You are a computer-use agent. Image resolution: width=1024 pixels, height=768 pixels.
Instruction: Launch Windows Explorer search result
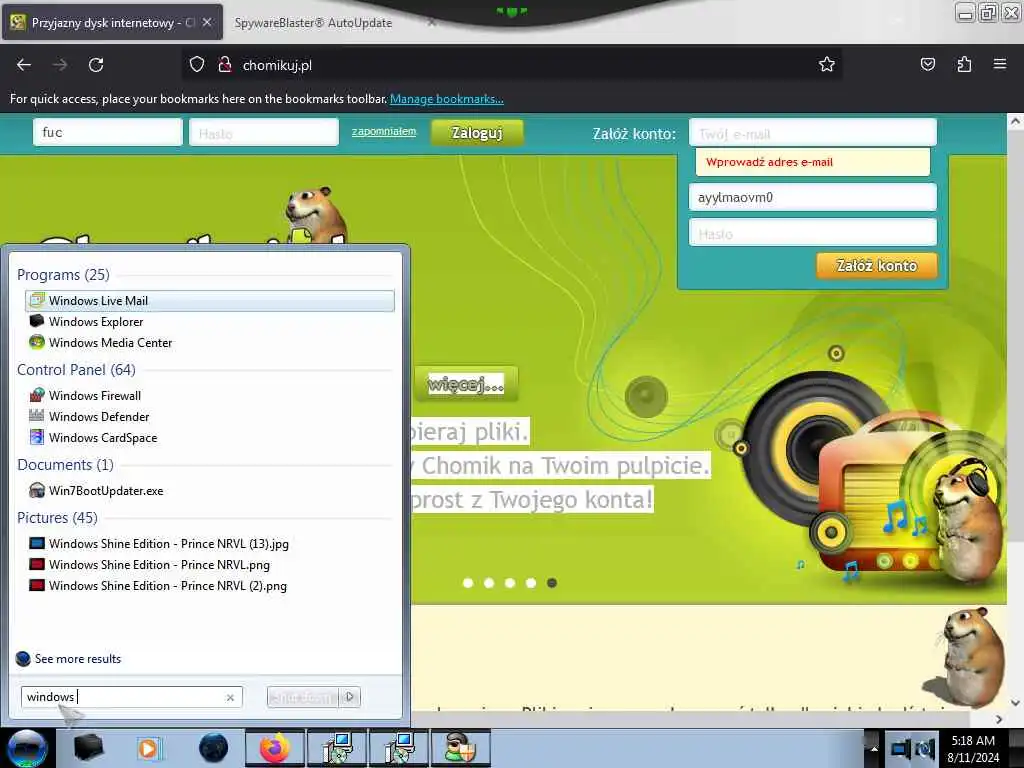[x=210, y=321]
